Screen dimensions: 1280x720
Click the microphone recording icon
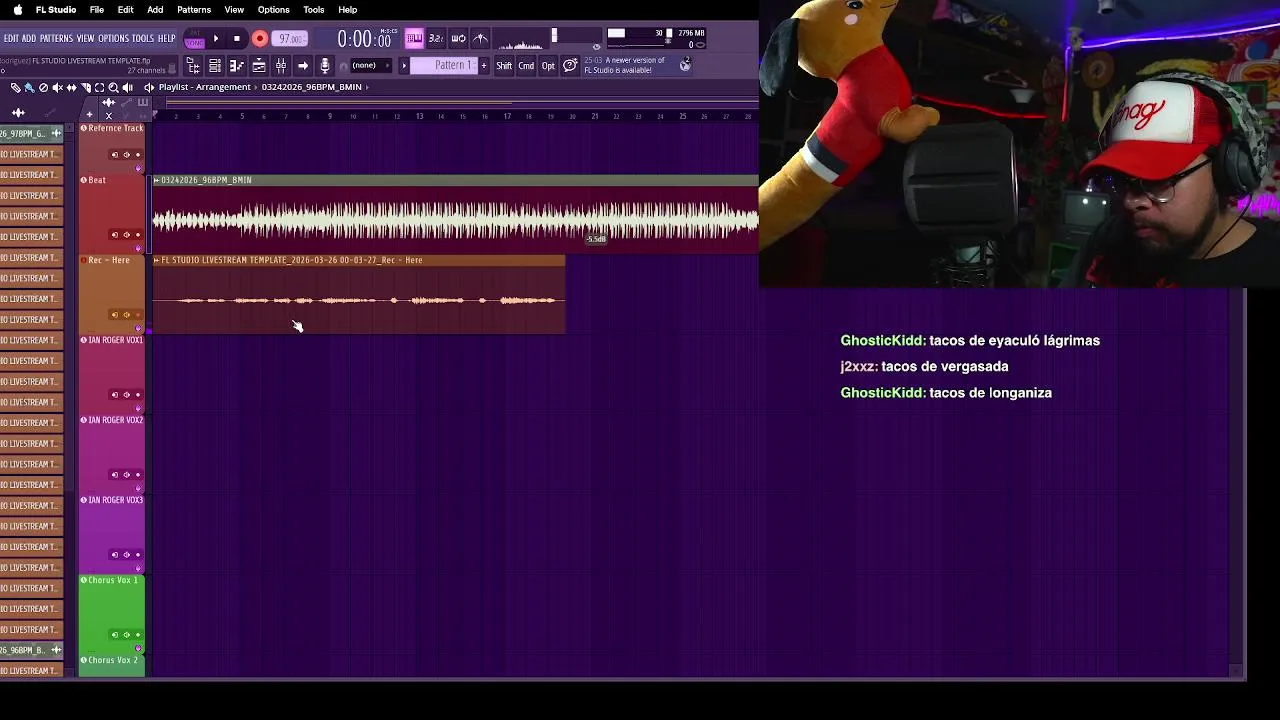tap(325, 65)
